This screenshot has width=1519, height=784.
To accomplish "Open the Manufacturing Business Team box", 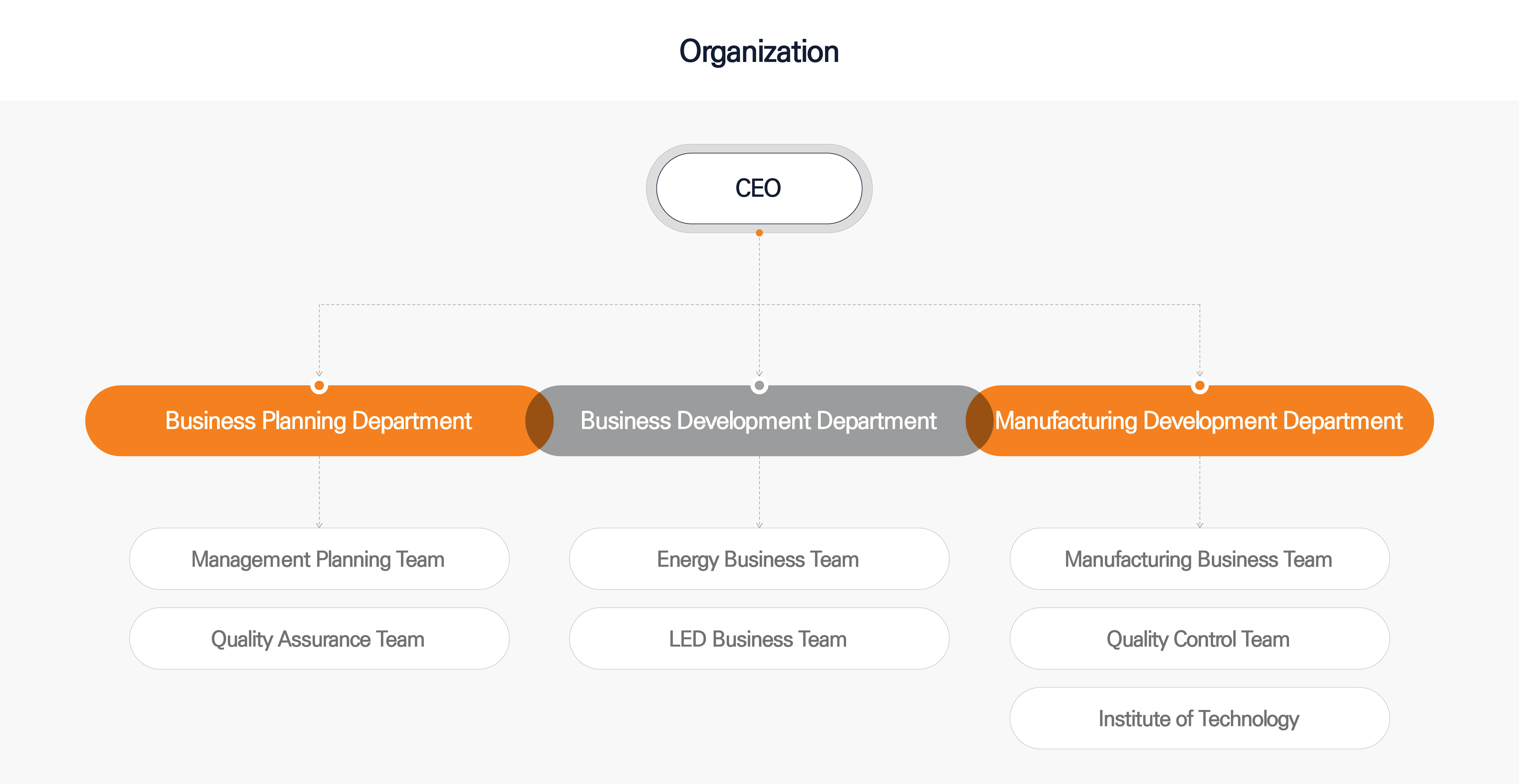I will click(x=1199, y=559).
